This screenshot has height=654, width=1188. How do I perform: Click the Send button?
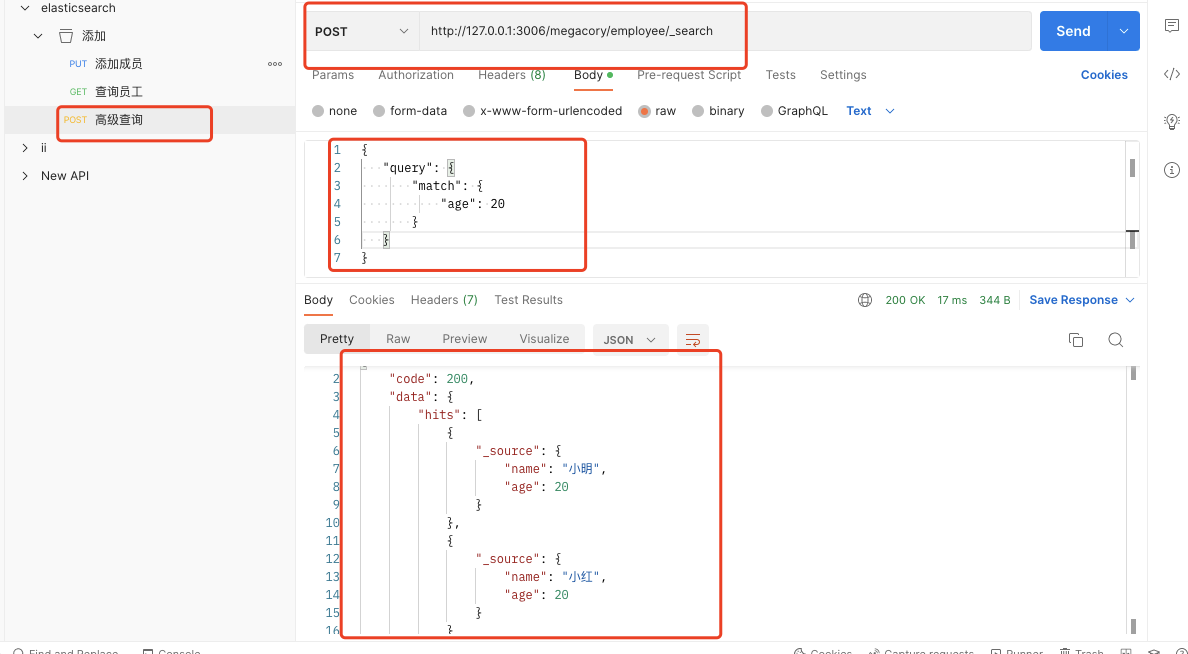pyautogui.click(x=1073, y=30)
